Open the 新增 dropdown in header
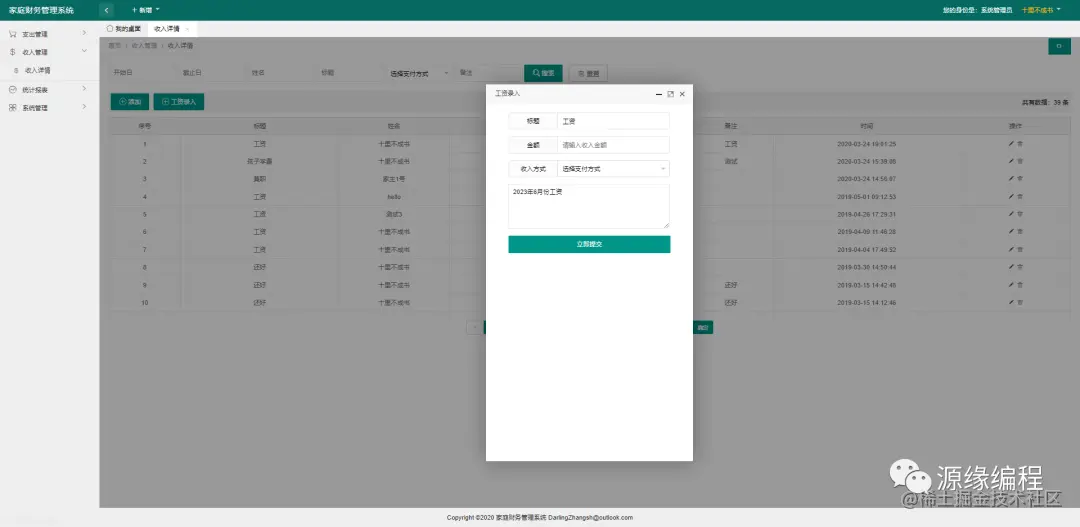The height and width of the screenshot is (527, 1080). (x=145, y=10)
